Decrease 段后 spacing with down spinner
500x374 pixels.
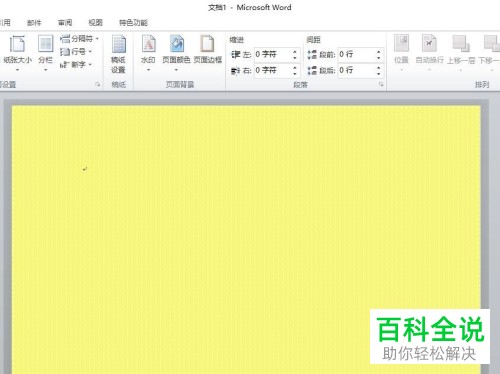(378, 74)
